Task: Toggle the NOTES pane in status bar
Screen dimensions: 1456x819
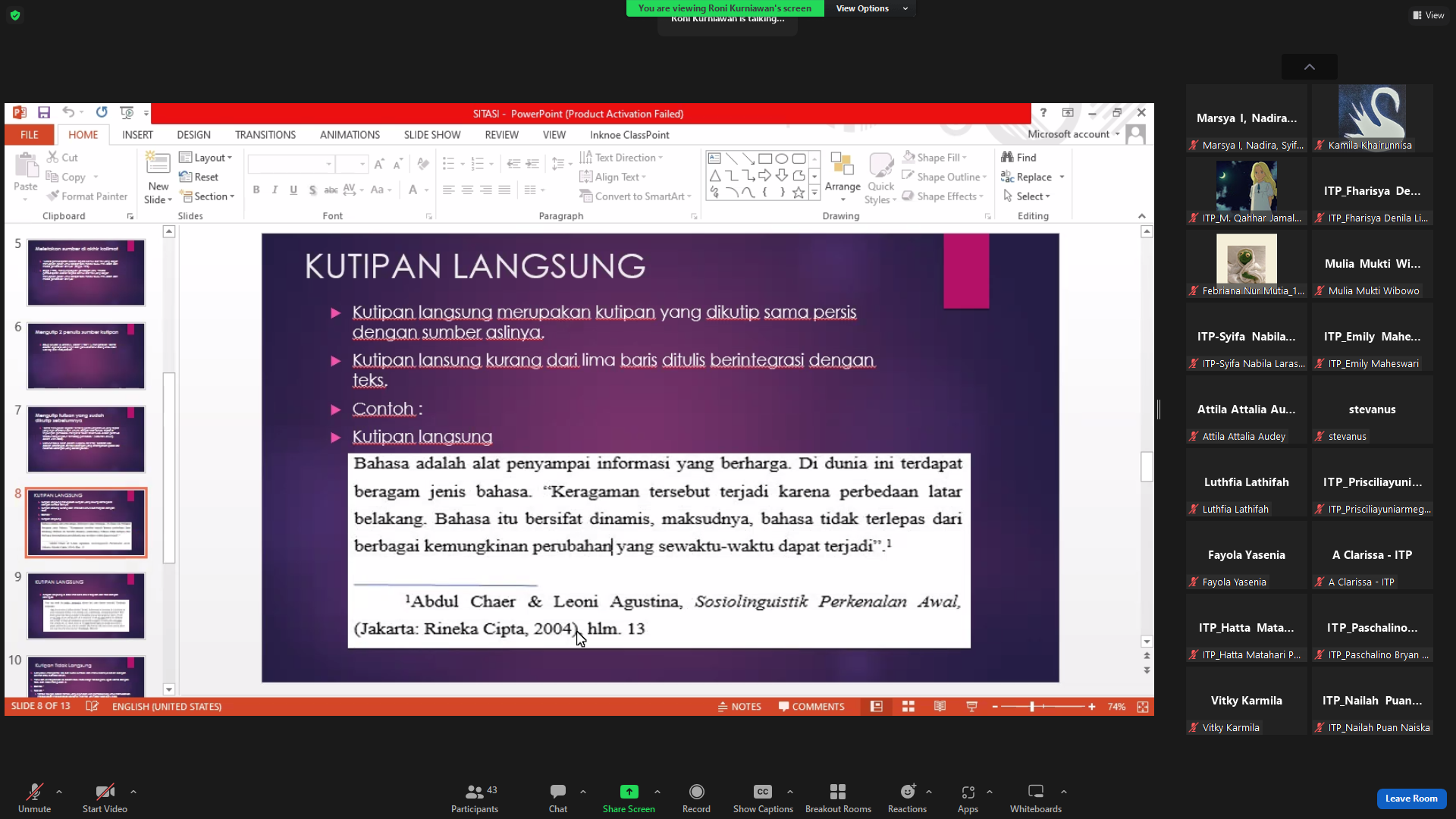Action: coord(739,706)
